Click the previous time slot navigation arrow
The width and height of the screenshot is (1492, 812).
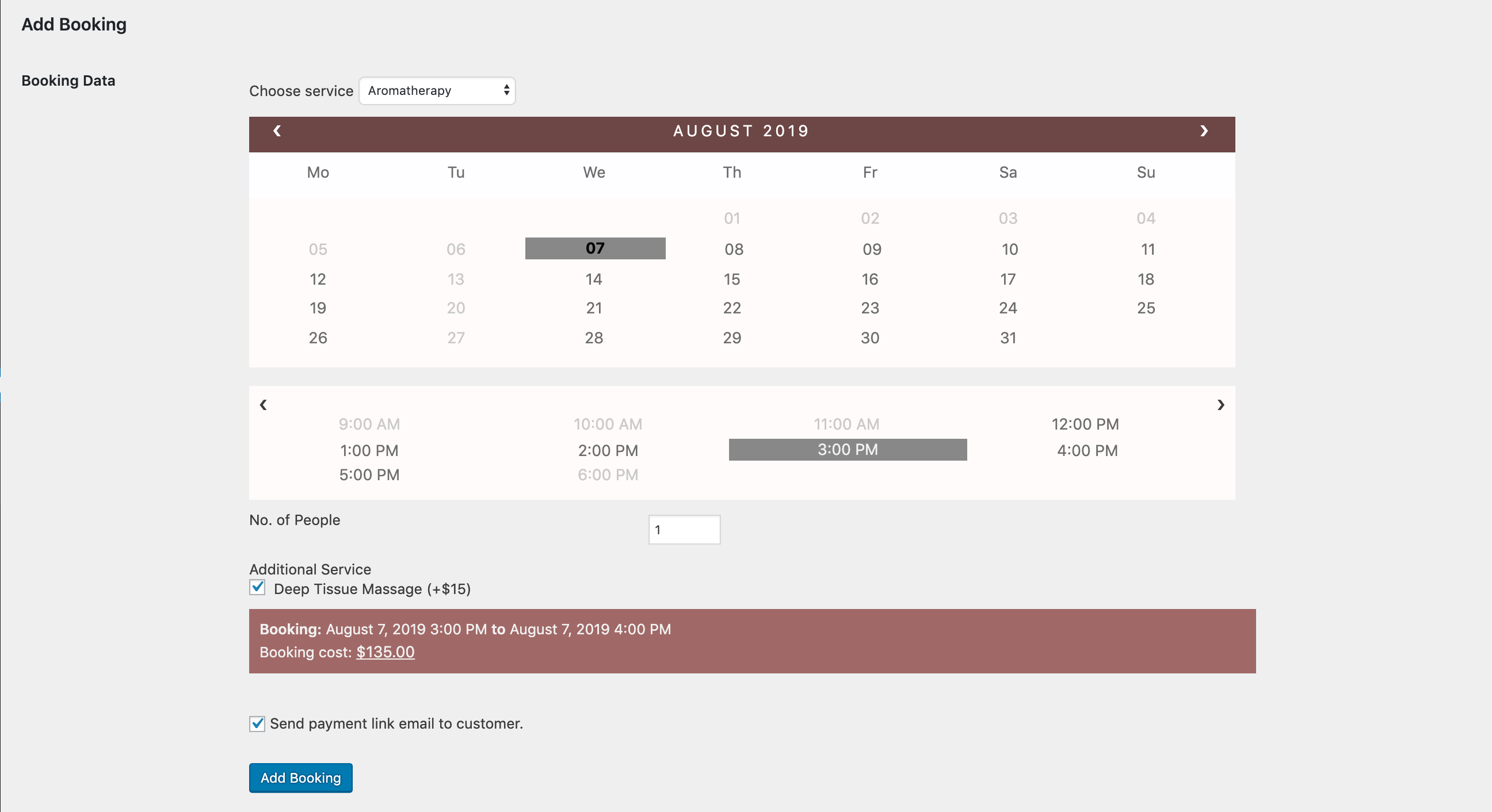coord(263,405)
